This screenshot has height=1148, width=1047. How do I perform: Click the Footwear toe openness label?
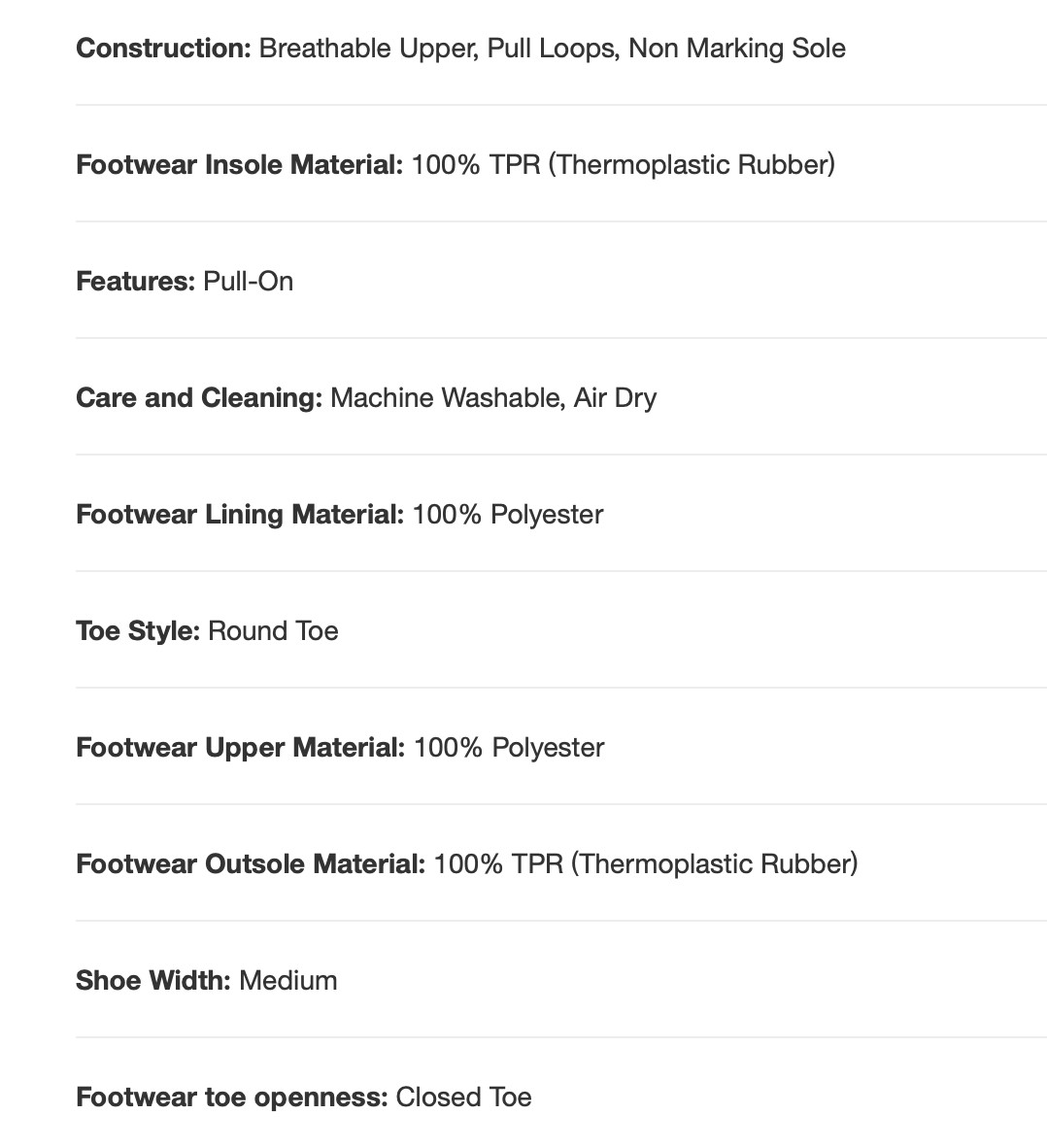pyautogui.click(x=232, y=1097)
